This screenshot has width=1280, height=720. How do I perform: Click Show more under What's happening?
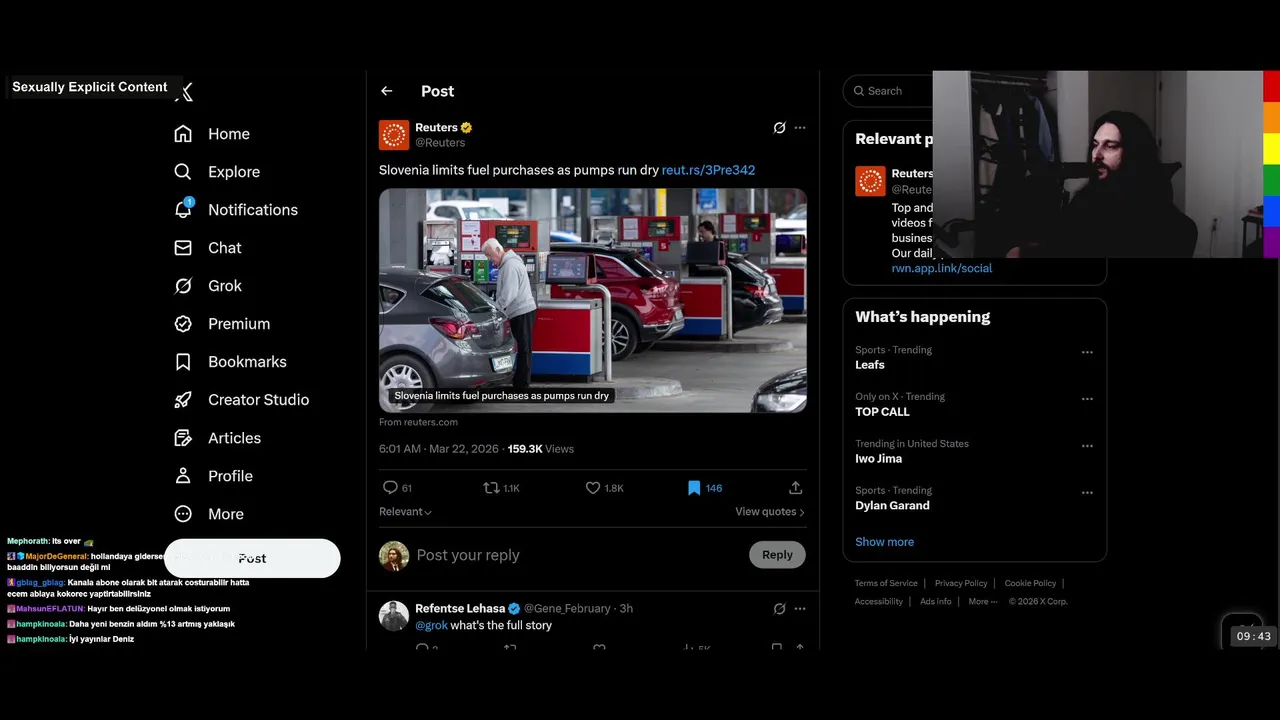[884, 542]
